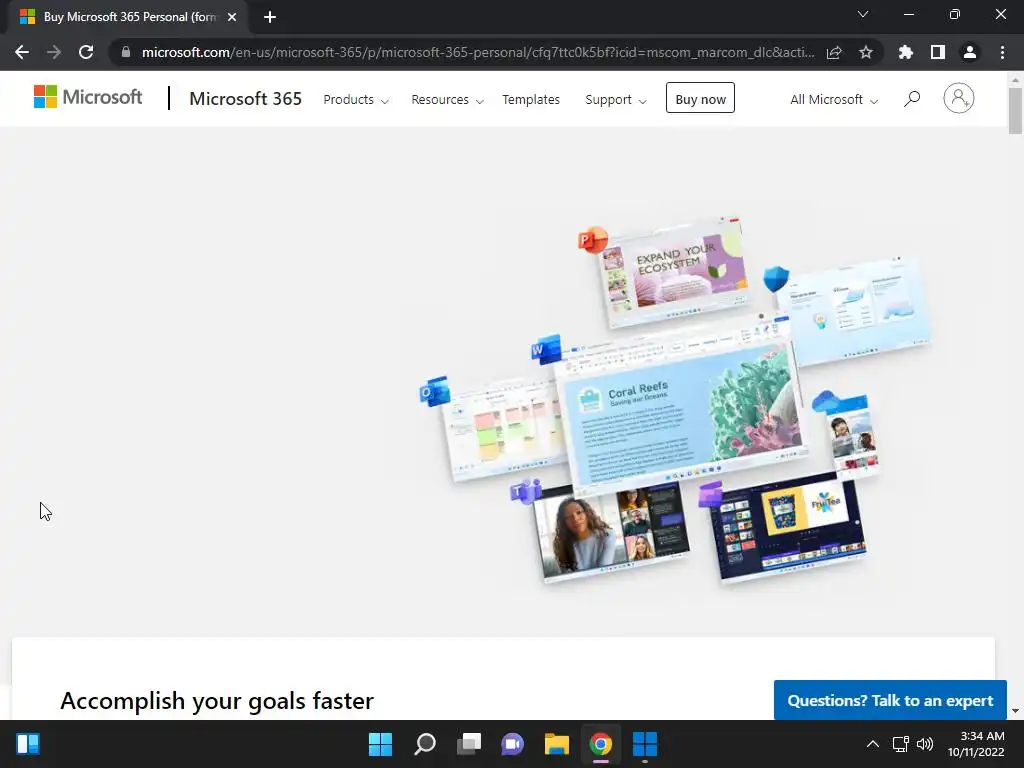This screenshot has height=768, width=1024.
Task: Click the address bar URL field
Action: point(477,52)
